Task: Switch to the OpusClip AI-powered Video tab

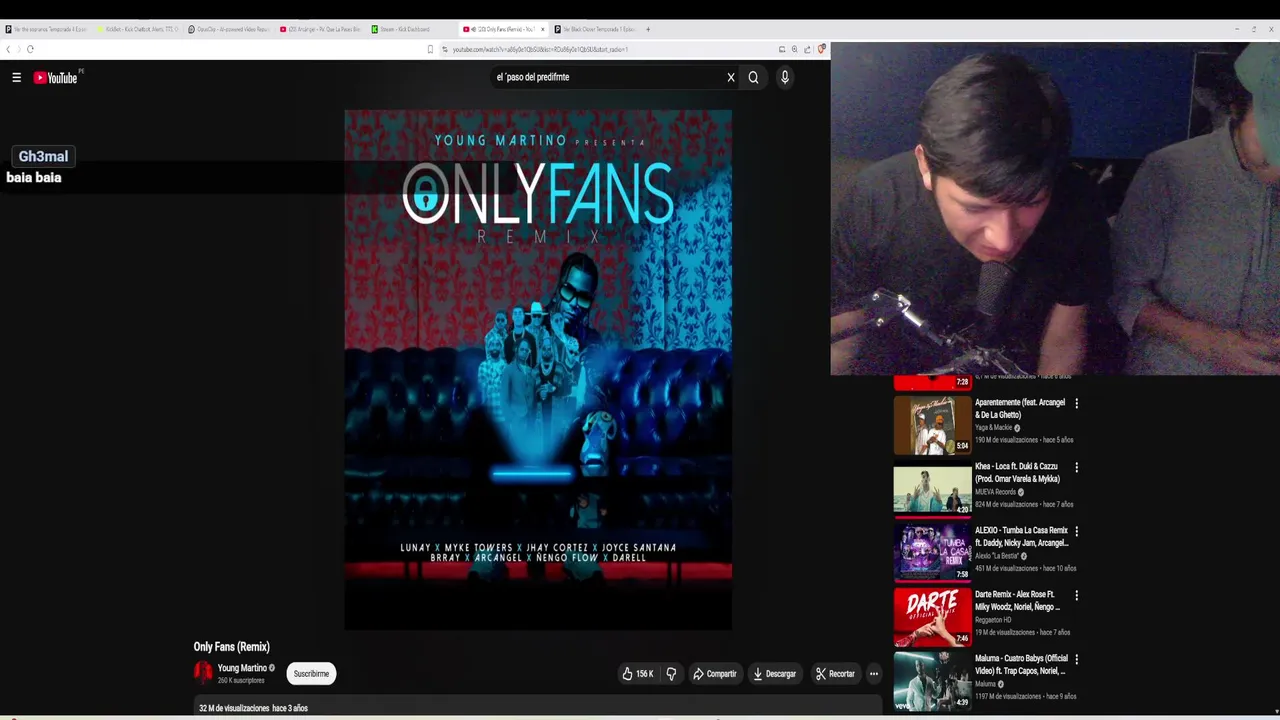Action: tap(230, 29)
